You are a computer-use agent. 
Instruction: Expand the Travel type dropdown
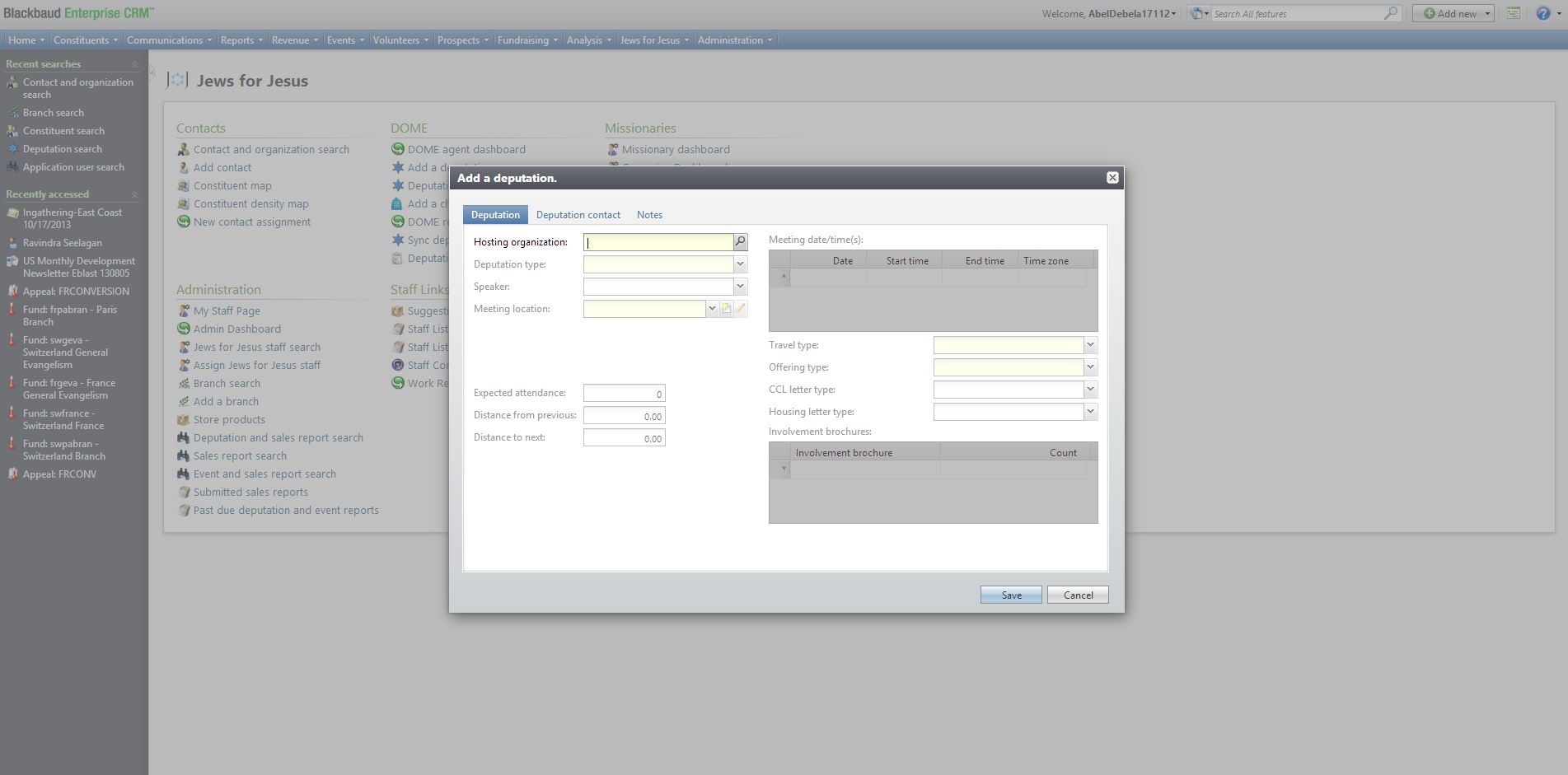(x=1090, y=345)
